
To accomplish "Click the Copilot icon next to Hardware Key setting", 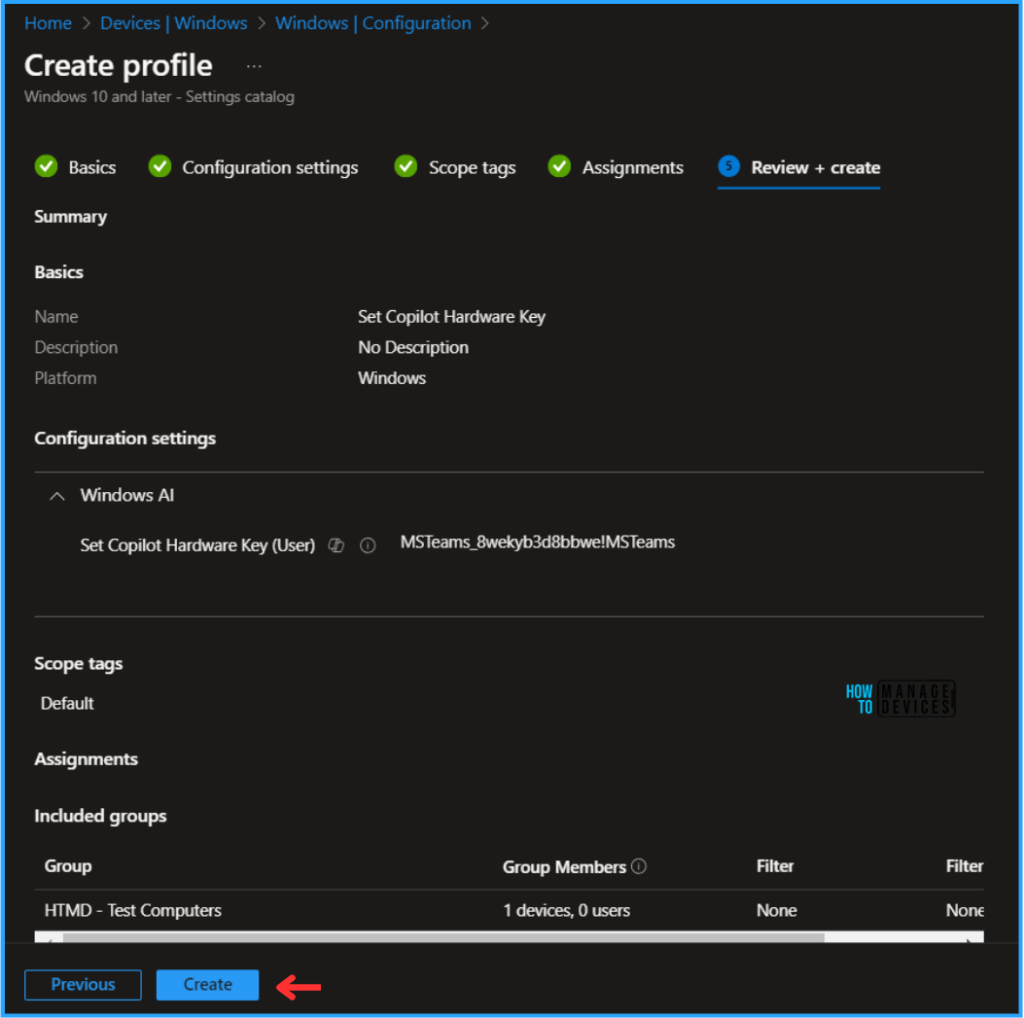I will click(x=336, y=545).
